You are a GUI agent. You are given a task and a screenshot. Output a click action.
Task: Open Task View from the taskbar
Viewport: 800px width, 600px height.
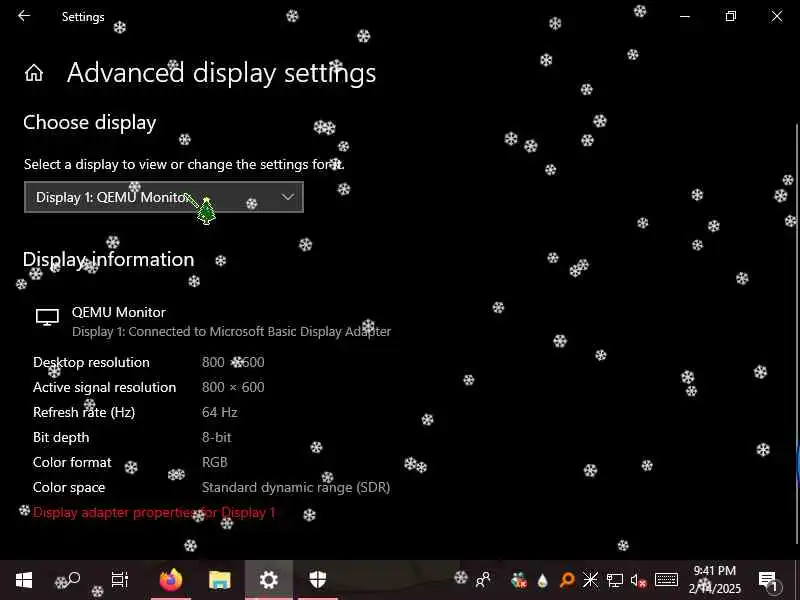[120, 580]
